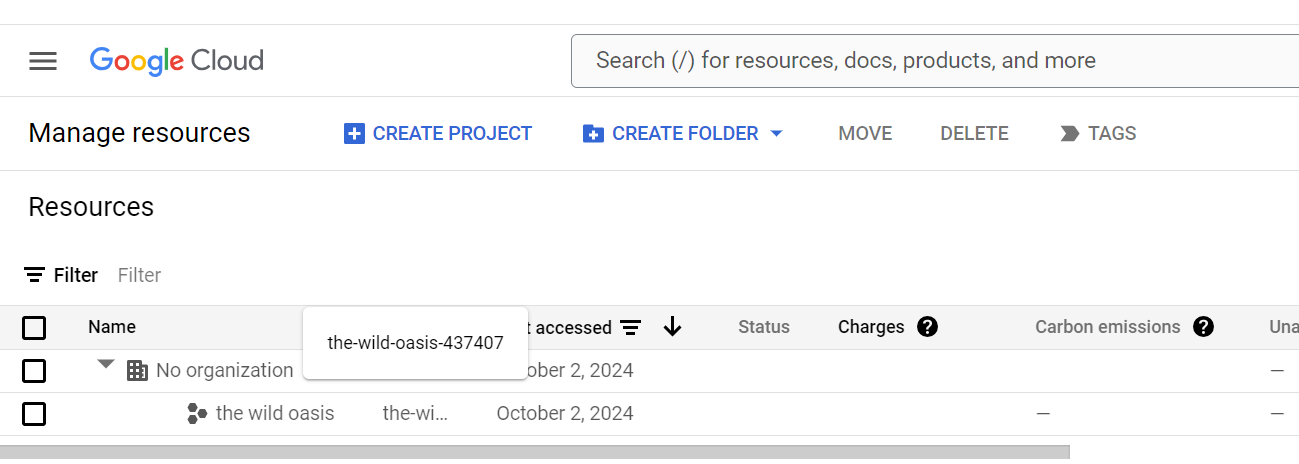Click the Name column header
The image size is (1299, 464).
pos(112,327)
